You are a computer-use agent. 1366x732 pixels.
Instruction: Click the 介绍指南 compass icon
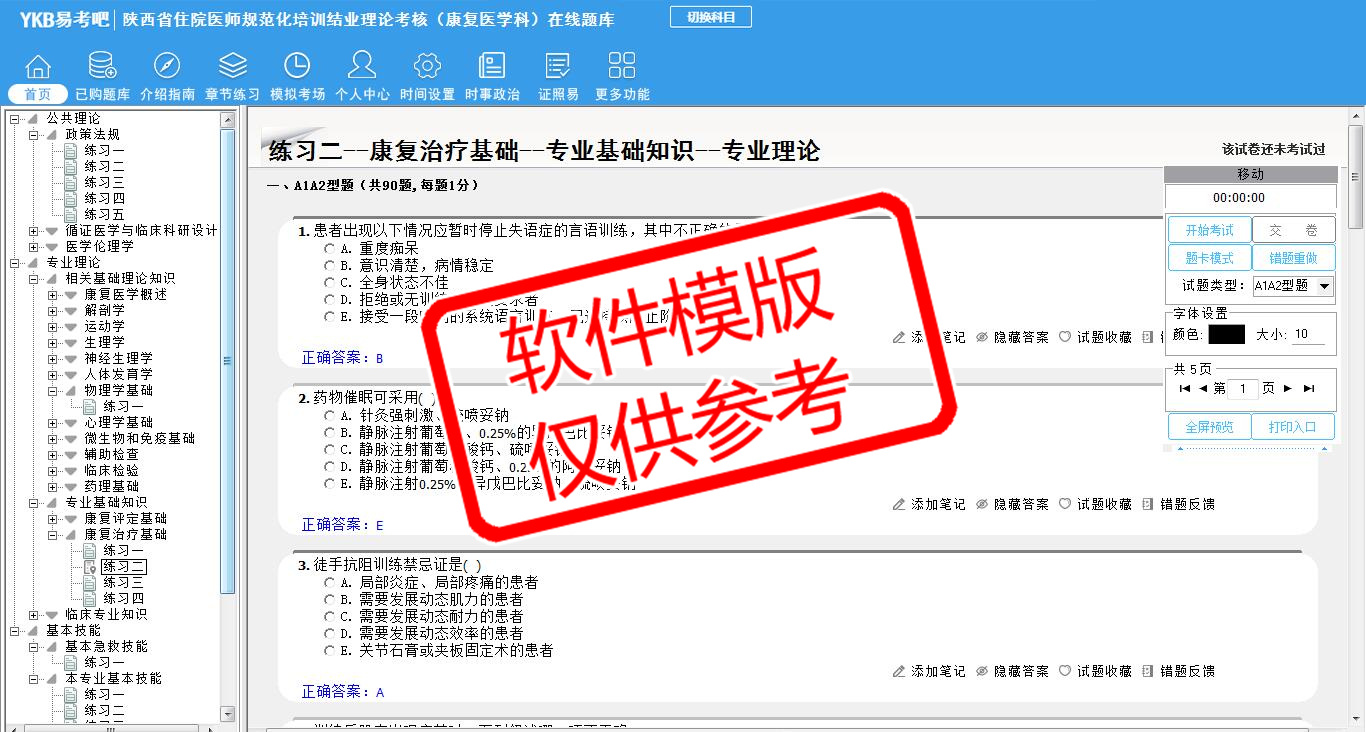[x=167, y=67]
